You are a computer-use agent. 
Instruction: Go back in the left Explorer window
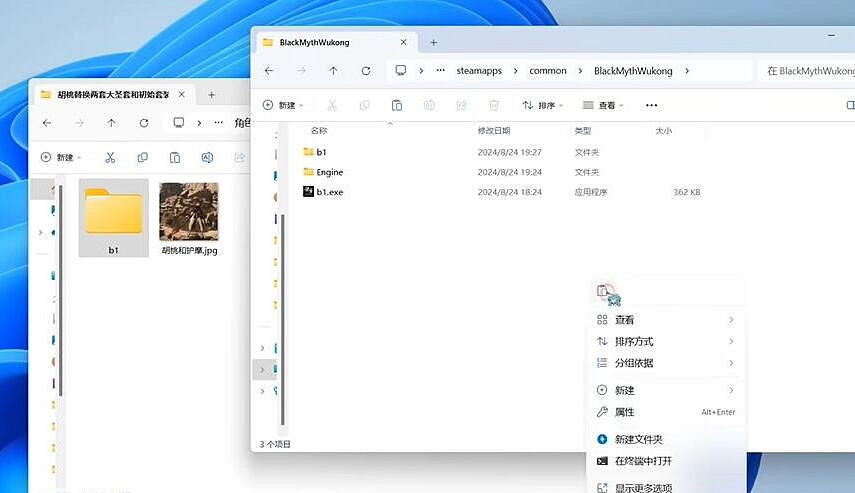[47, 123]
